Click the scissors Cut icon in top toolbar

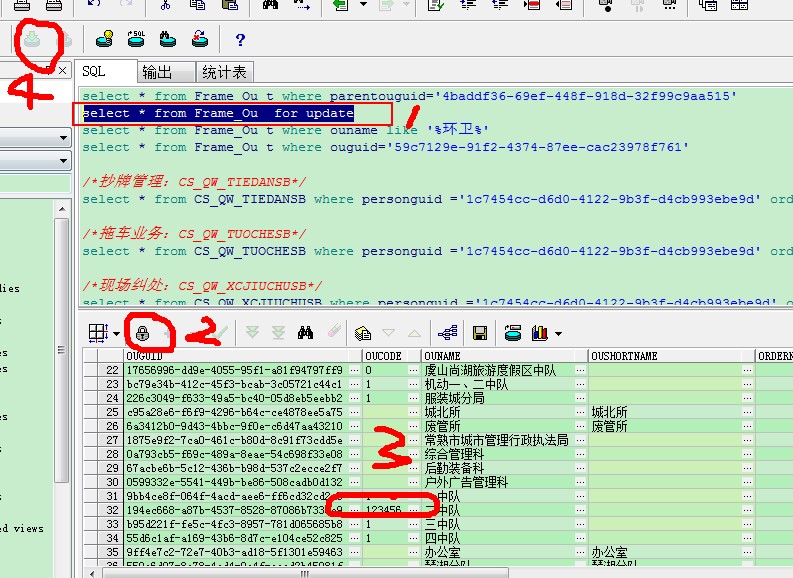coord(166,5)
